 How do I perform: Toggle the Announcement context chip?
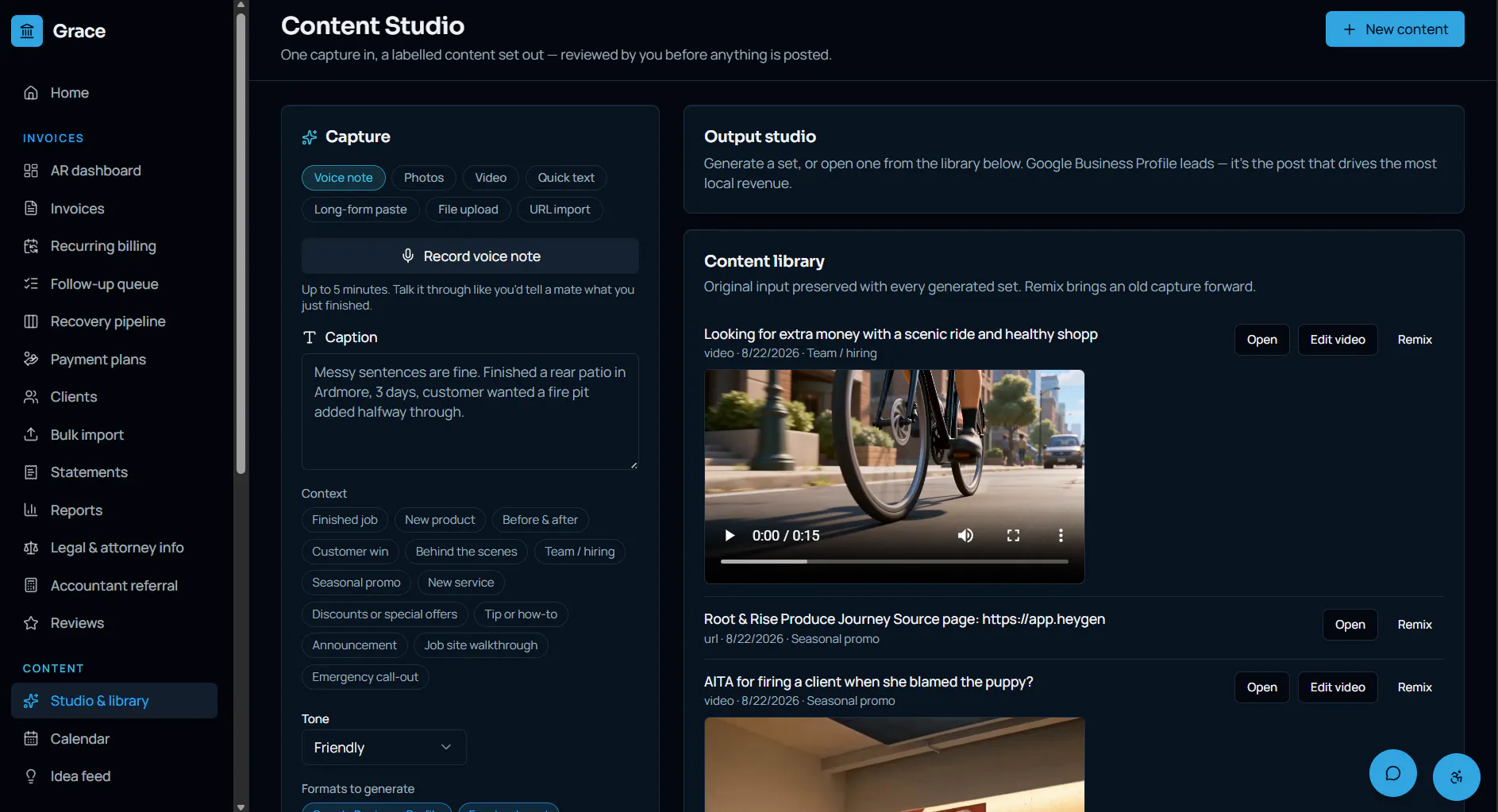[354, 645]
